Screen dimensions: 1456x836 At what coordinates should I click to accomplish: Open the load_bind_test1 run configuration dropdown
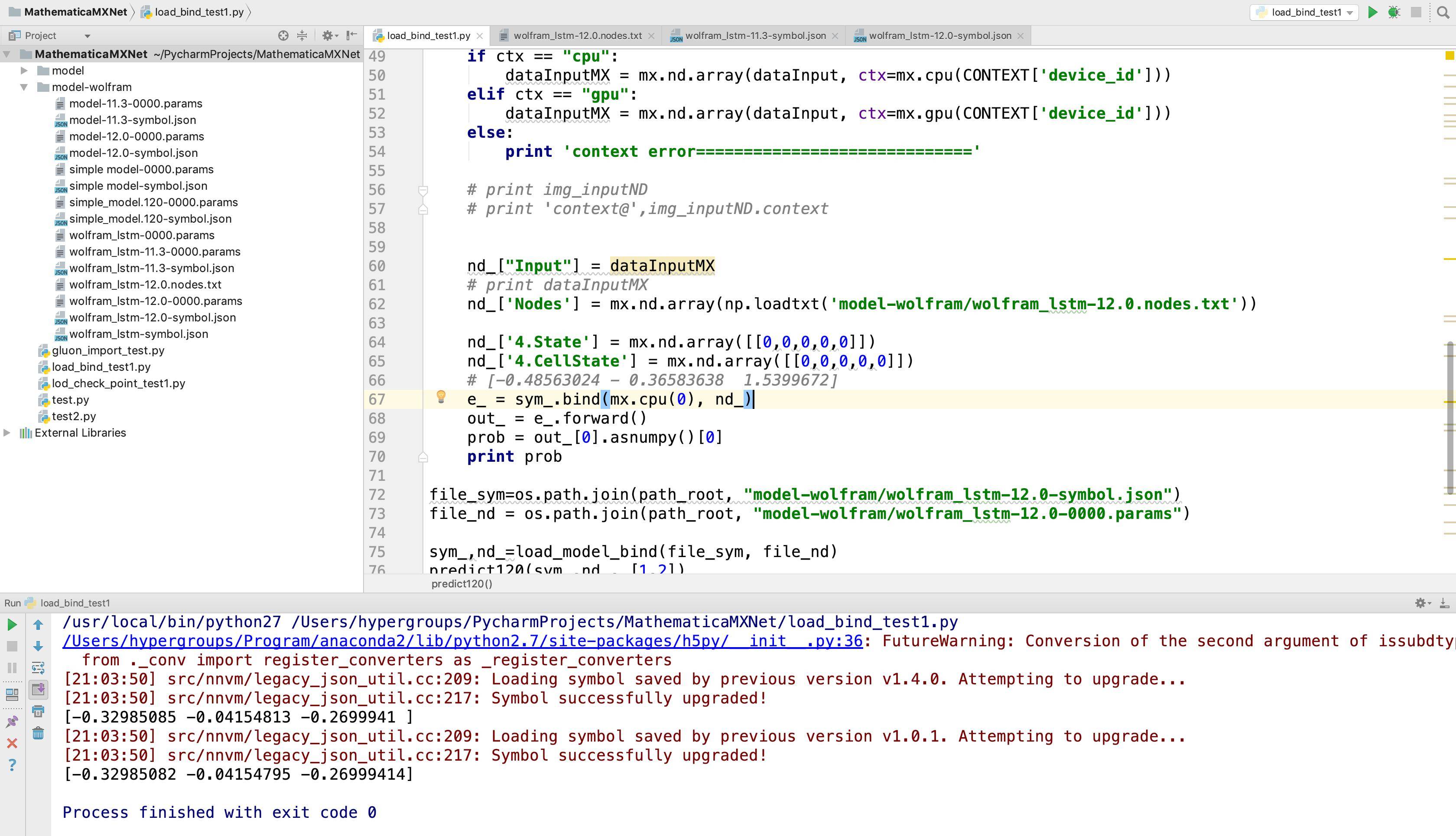point(1304,12)
